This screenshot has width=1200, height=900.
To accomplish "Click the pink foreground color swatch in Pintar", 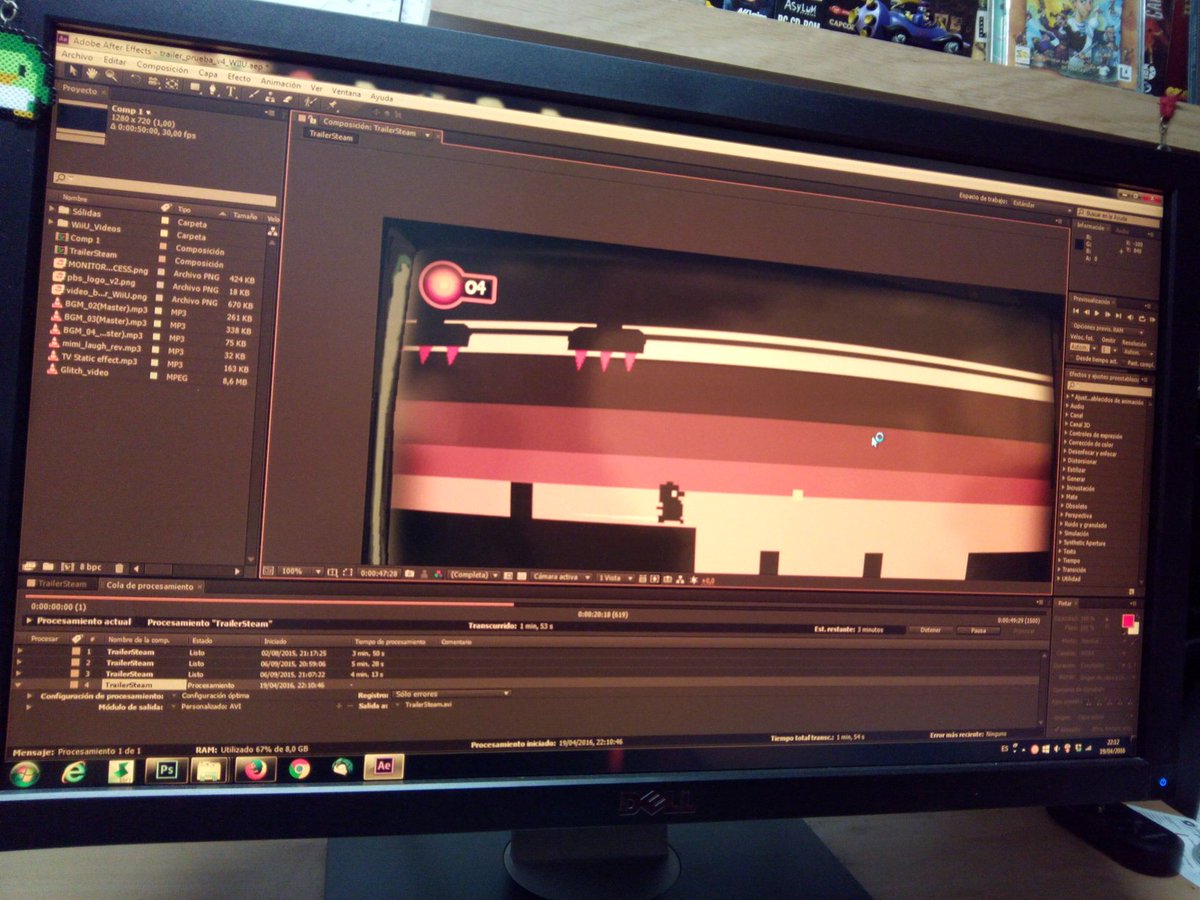I will 1128,621.
